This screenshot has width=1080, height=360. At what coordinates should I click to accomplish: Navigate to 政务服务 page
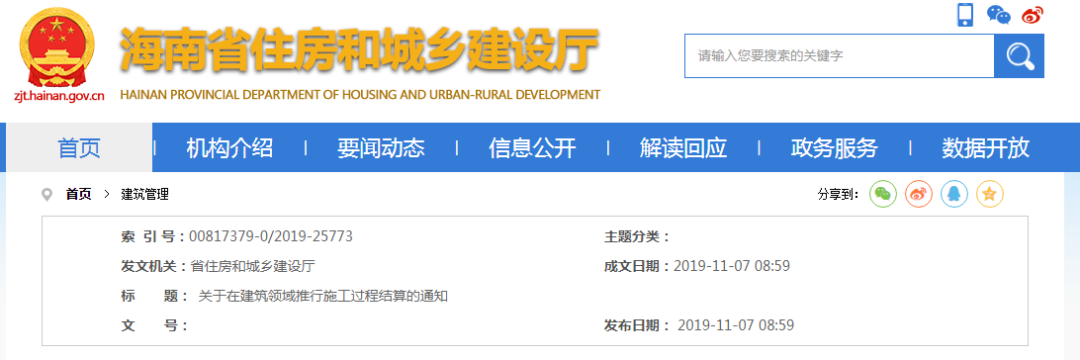(834, 147)
